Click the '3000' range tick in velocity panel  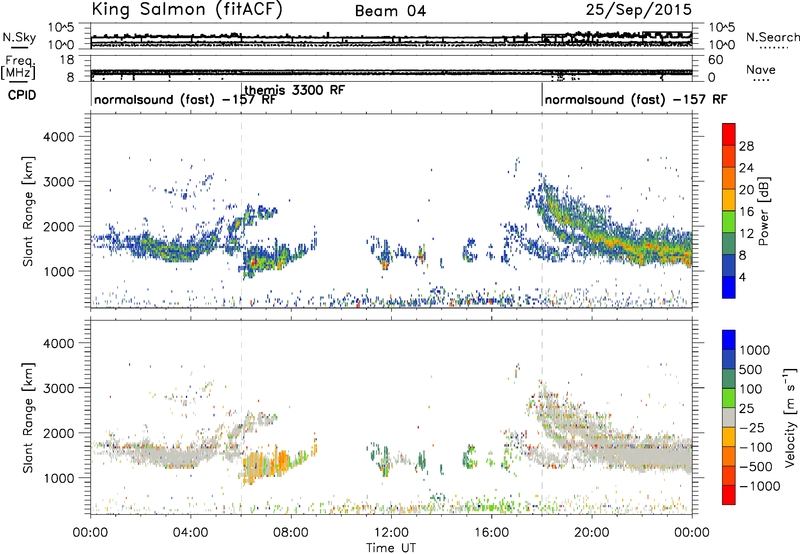[x=58, y=388]
